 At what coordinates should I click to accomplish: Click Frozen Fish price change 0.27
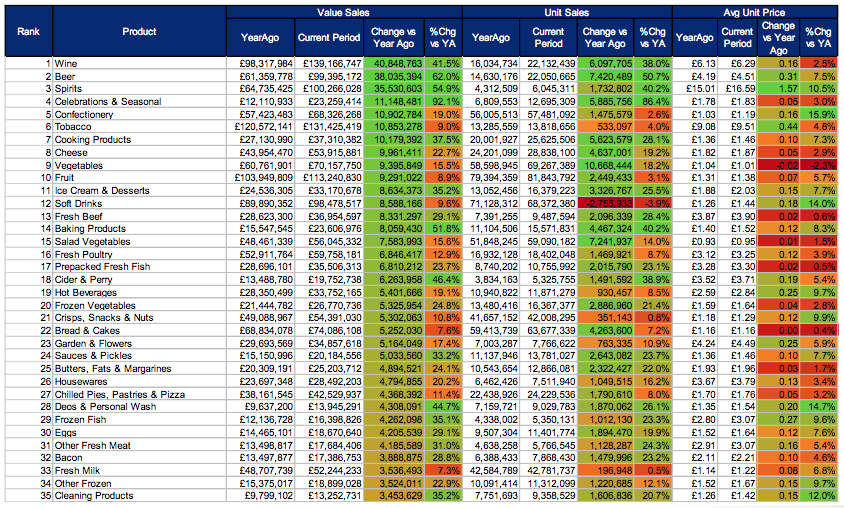(778, 420)
